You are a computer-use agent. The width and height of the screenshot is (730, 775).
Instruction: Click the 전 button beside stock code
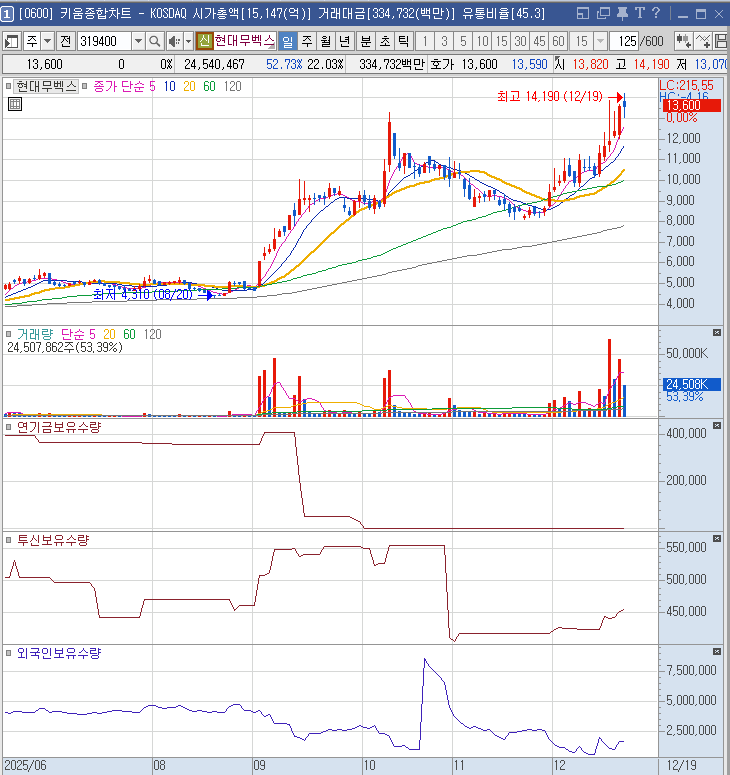[65, 41]
